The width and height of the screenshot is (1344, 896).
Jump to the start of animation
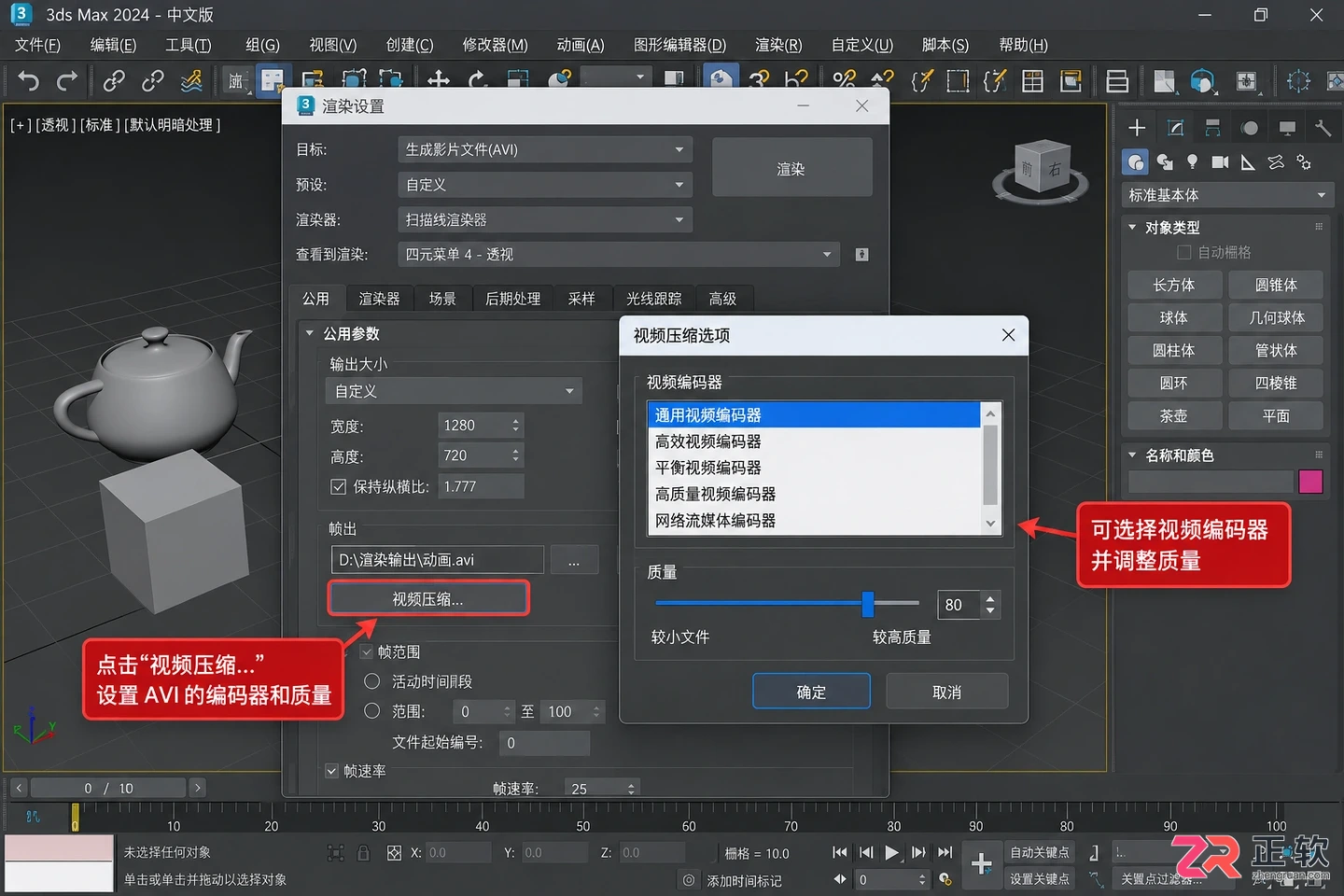(840, 852)
